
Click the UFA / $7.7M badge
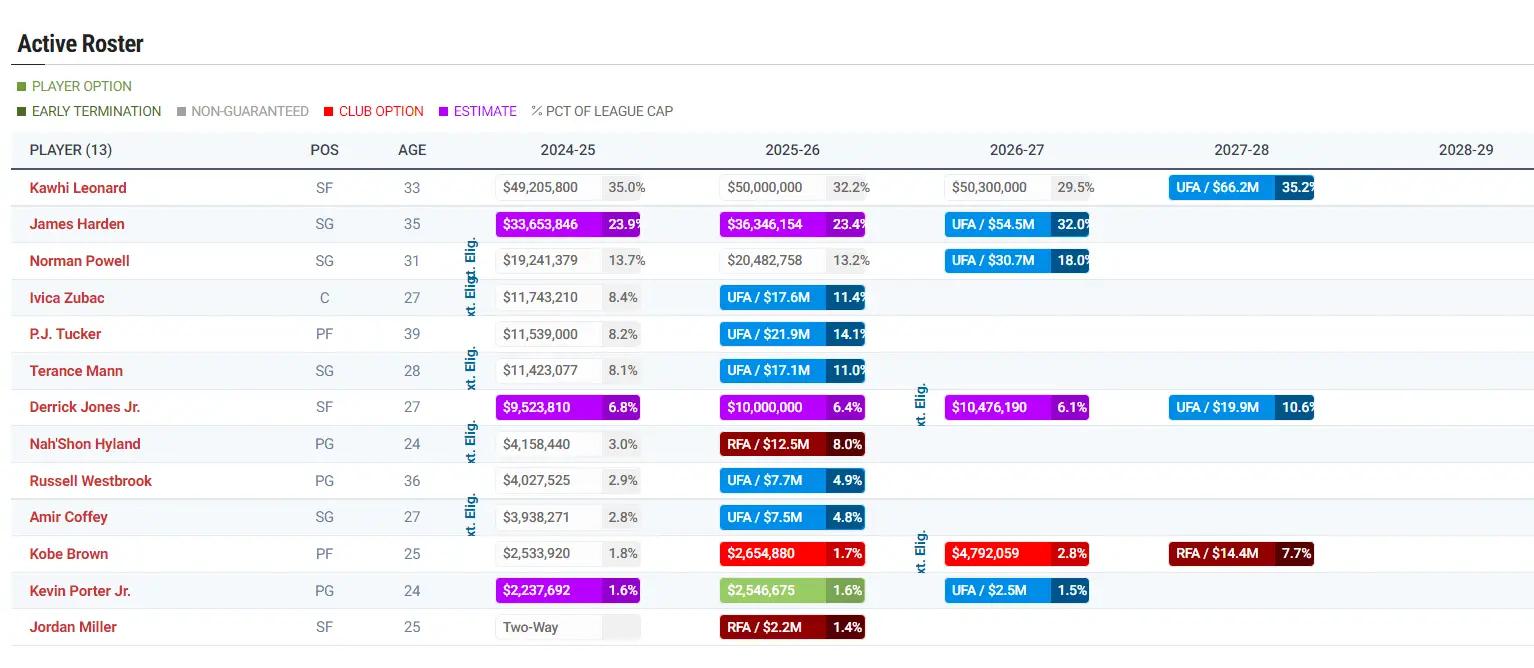792,481
